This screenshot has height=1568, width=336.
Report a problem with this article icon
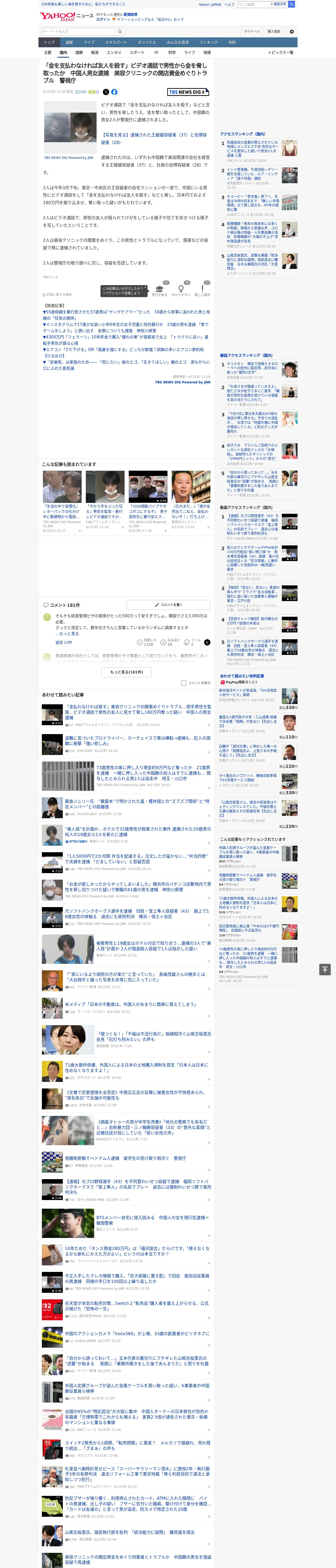(x=57, y=295)
